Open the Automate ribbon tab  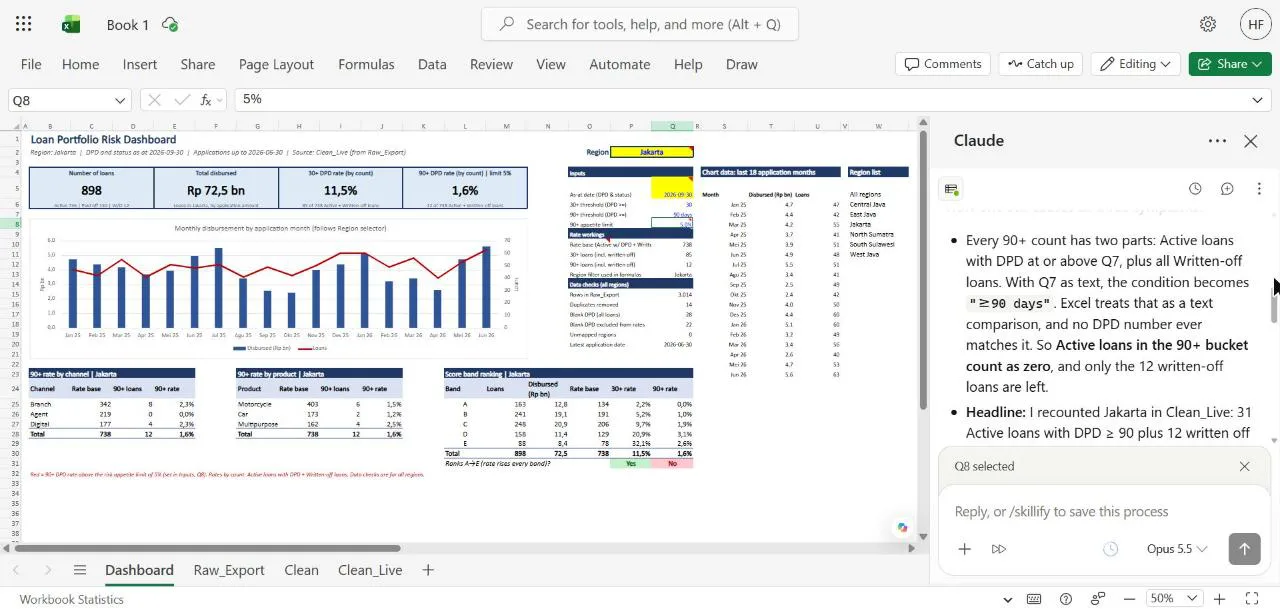[x=620, y=64]
